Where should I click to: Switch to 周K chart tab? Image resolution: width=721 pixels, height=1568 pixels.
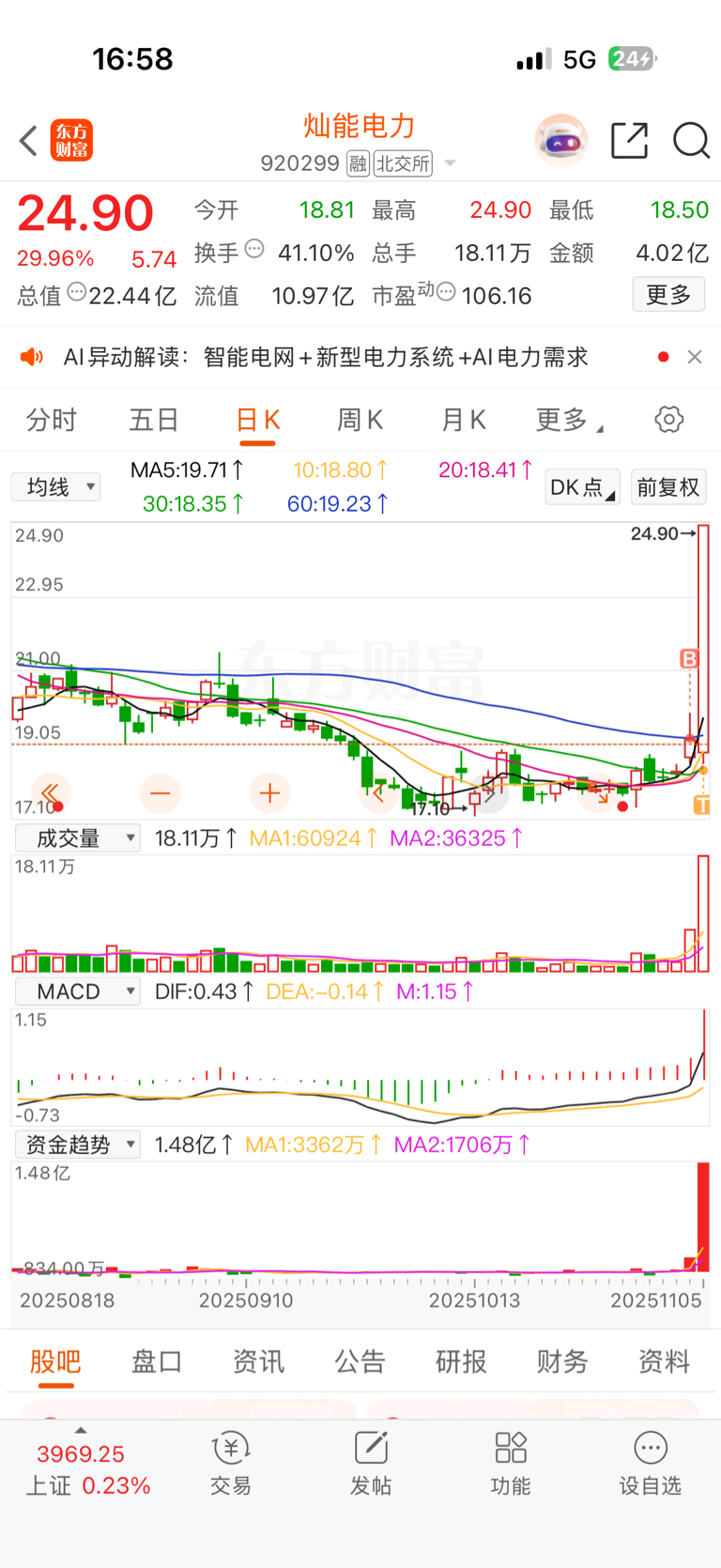[x=360, y=420]
